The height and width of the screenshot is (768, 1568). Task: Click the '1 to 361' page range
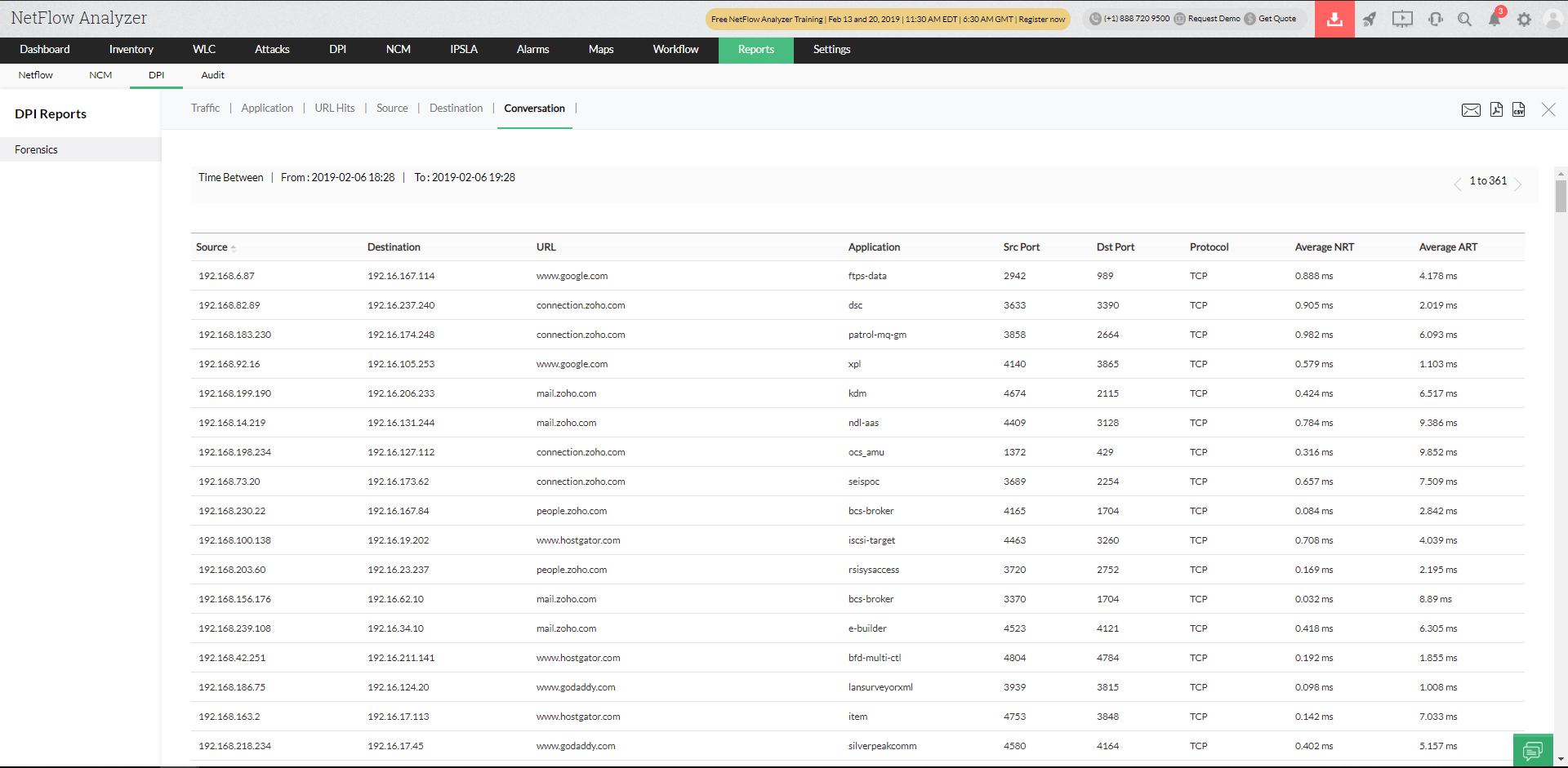click(x=1488, y=181)
